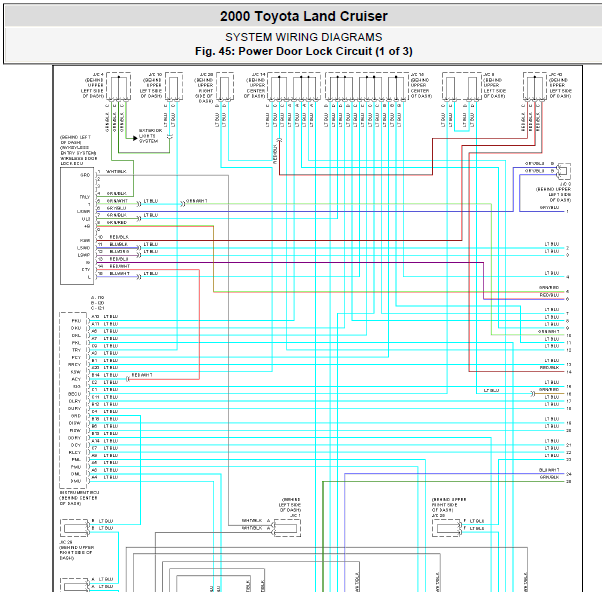This screenshot has width=602, height=592.
Task: Click the "DLRY" terminal in the instrument ECU
Action: pos(74,401)
